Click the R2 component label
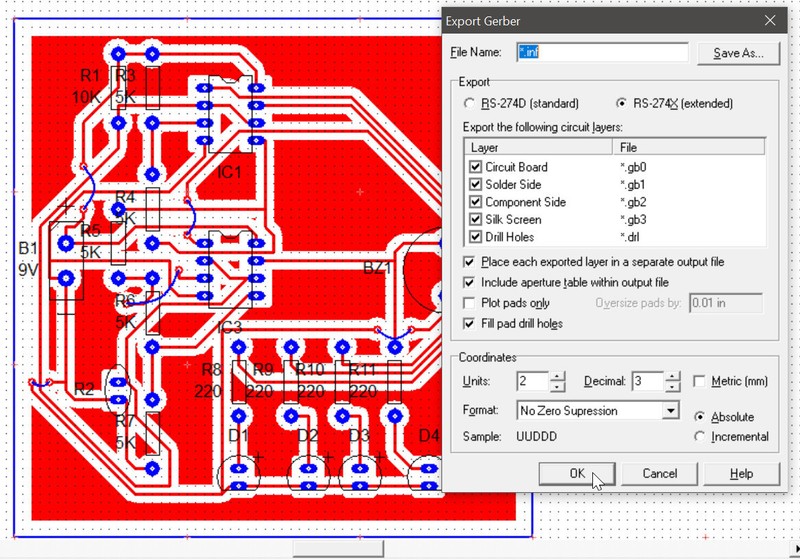Image resolution: width=800 pixels, height=560 pixels. coord(85,390)
